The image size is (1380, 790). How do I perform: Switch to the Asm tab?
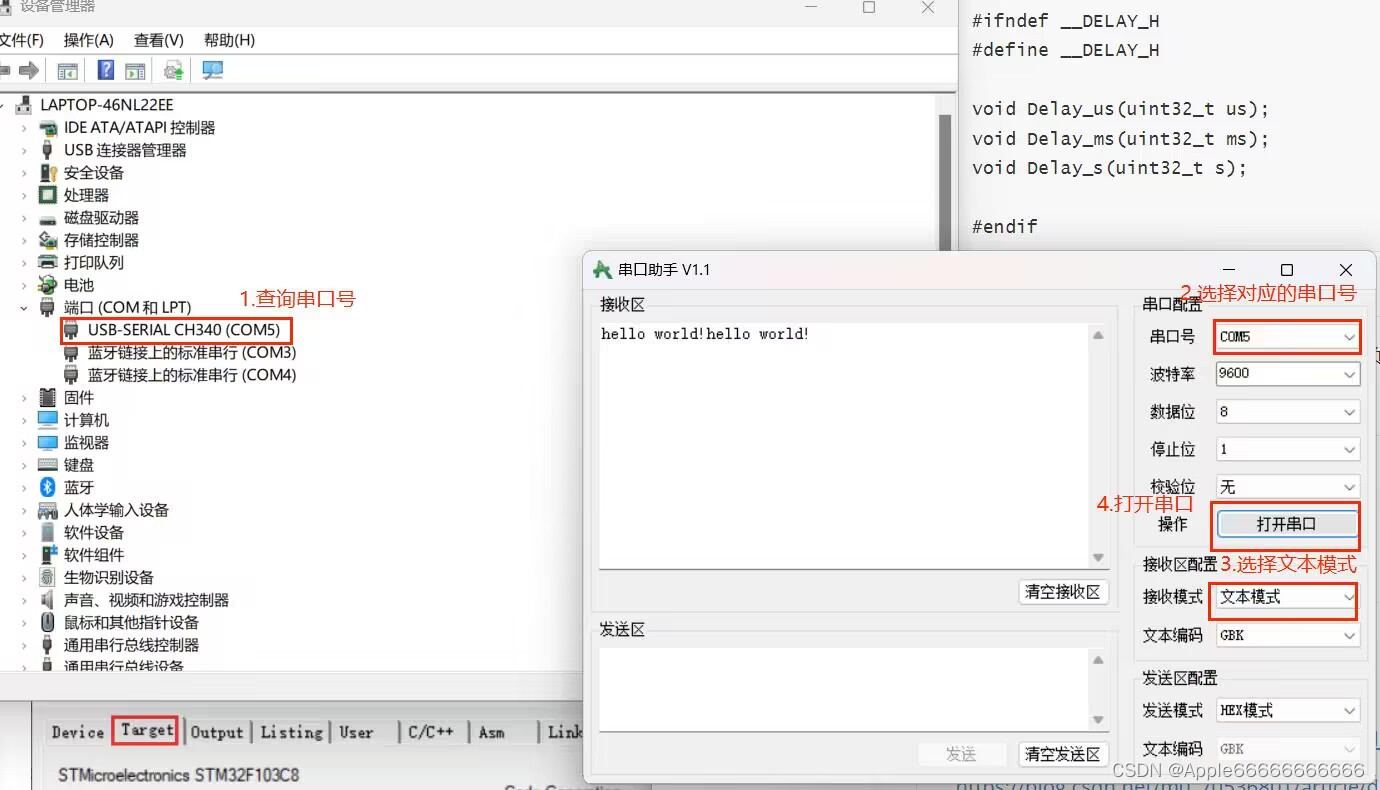pyautogui.click(x=491, y=732)
